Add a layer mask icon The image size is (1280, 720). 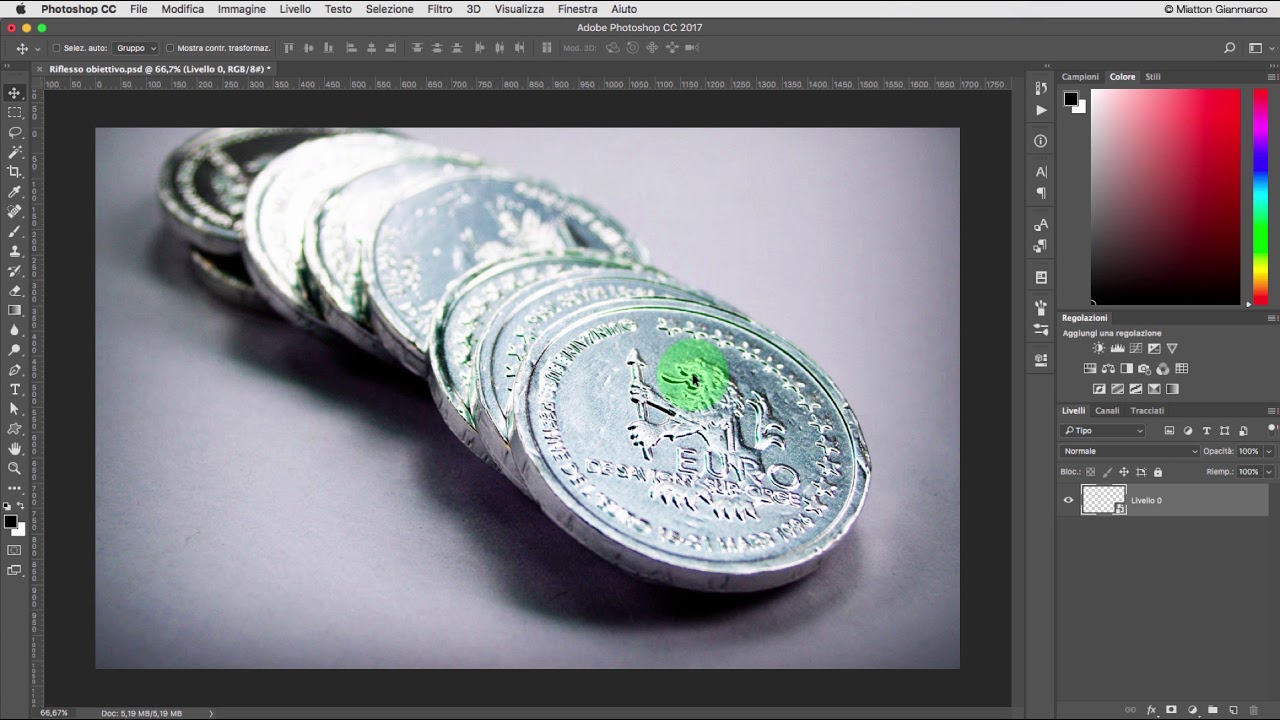click(x=1171, y=710)
